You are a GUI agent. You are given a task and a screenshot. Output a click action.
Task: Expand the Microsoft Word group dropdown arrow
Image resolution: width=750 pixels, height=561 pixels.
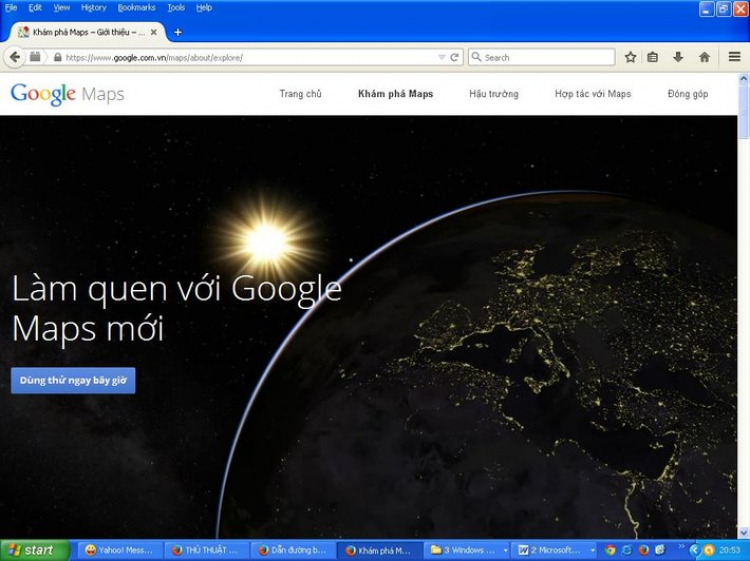[x=593, y=550]
